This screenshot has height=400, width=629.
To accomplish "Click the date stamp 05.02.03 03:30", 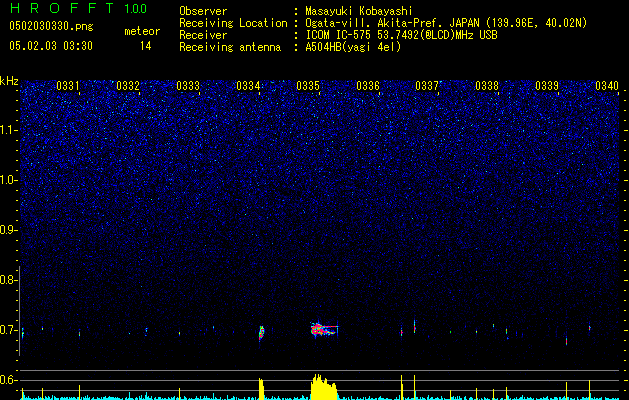I will click(x=51, y=46).
